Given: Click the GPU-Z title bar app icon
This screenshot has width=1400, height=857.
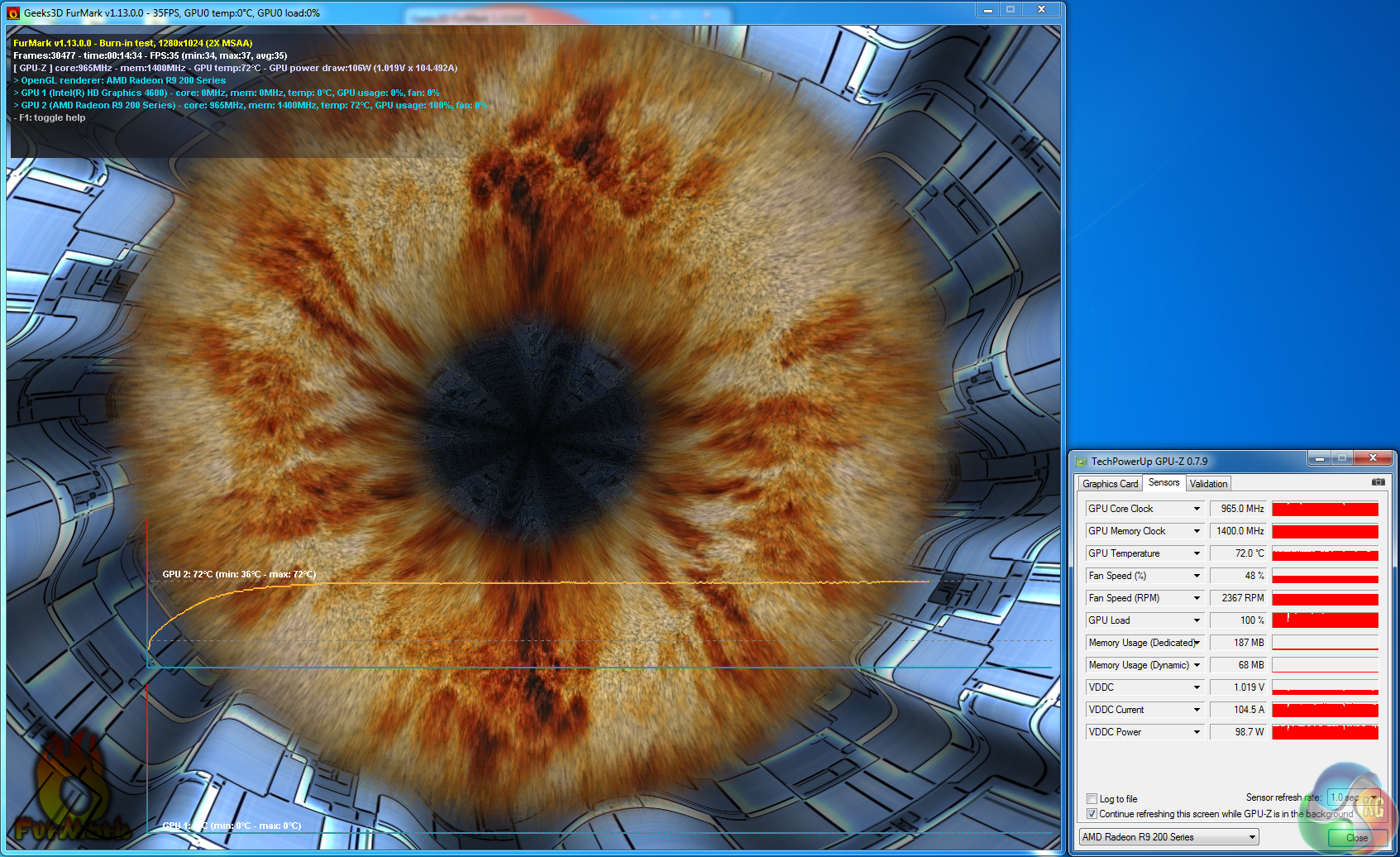Looking at the screenshot, I should pos(1081,462).
